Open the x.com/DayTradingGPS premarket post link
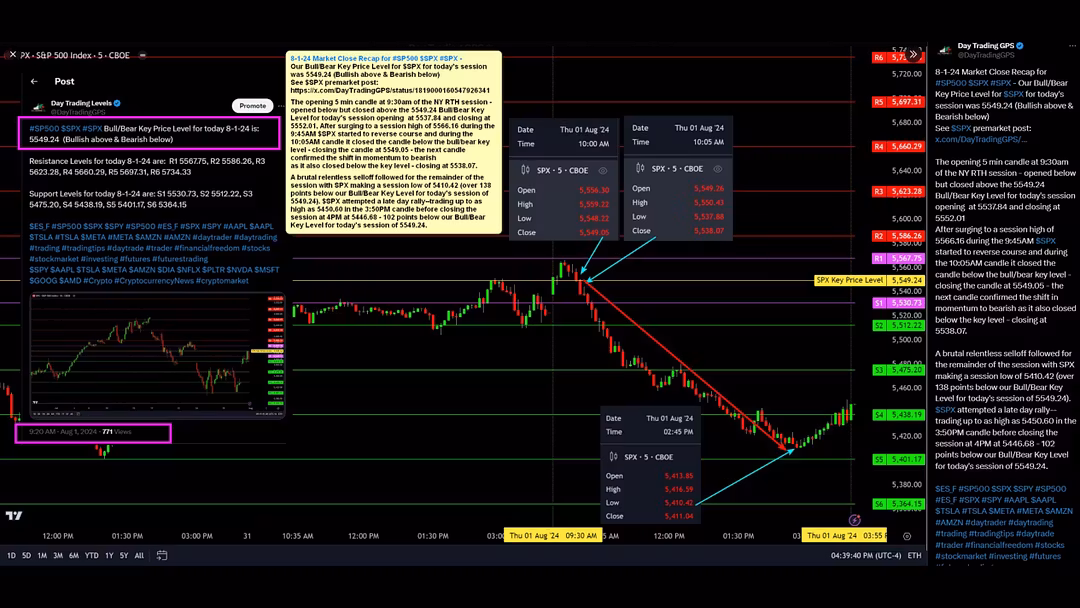Image resolution: width=1080 pixels, height=608 pixels. (x=980, y=139)
